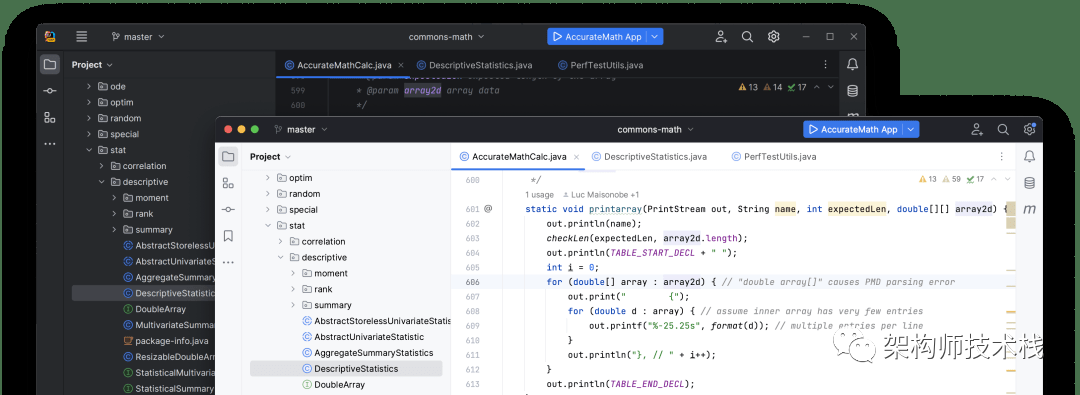Open Database tool icon in front window
1080x395 pixels.
click(1029, 183)
